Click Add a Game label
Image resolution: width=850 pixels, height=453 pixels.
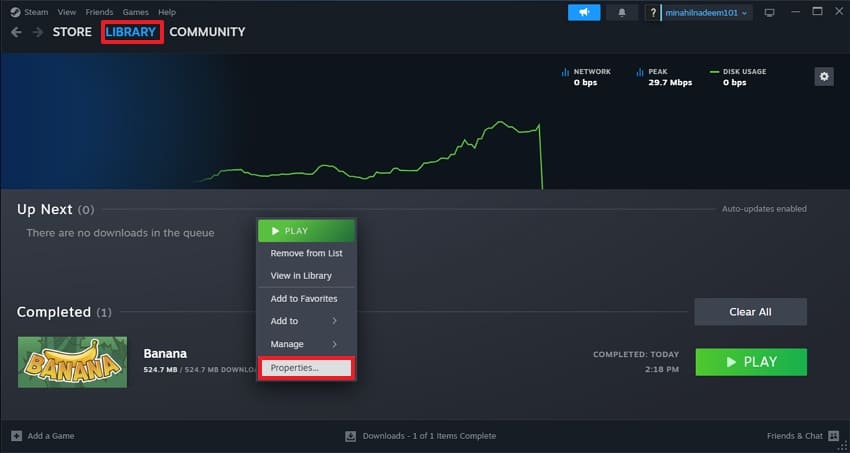click(51, 436)
